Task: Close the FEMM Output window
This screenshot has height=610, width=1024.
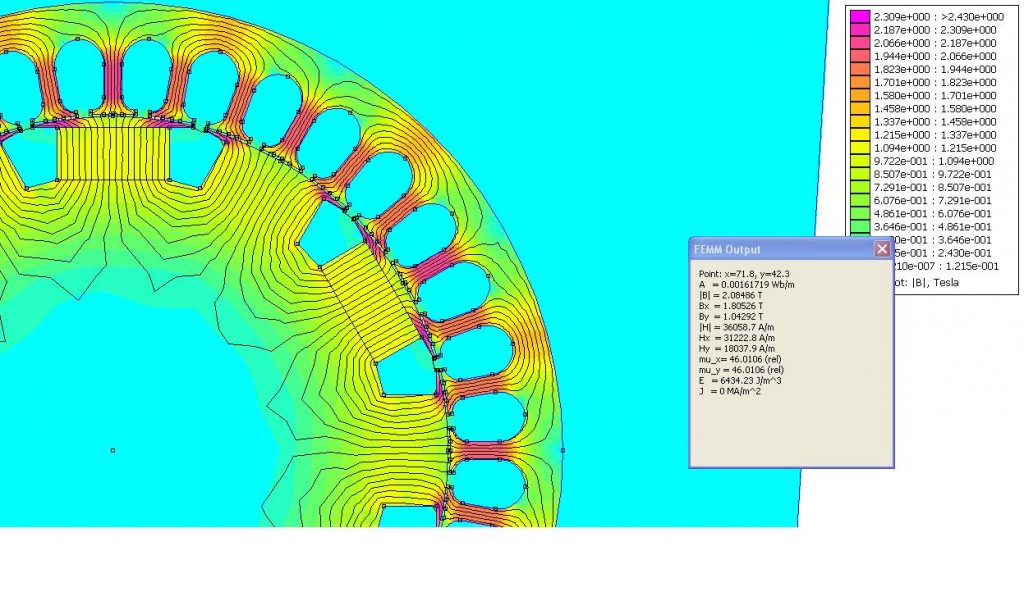Action: pos(882,249)
